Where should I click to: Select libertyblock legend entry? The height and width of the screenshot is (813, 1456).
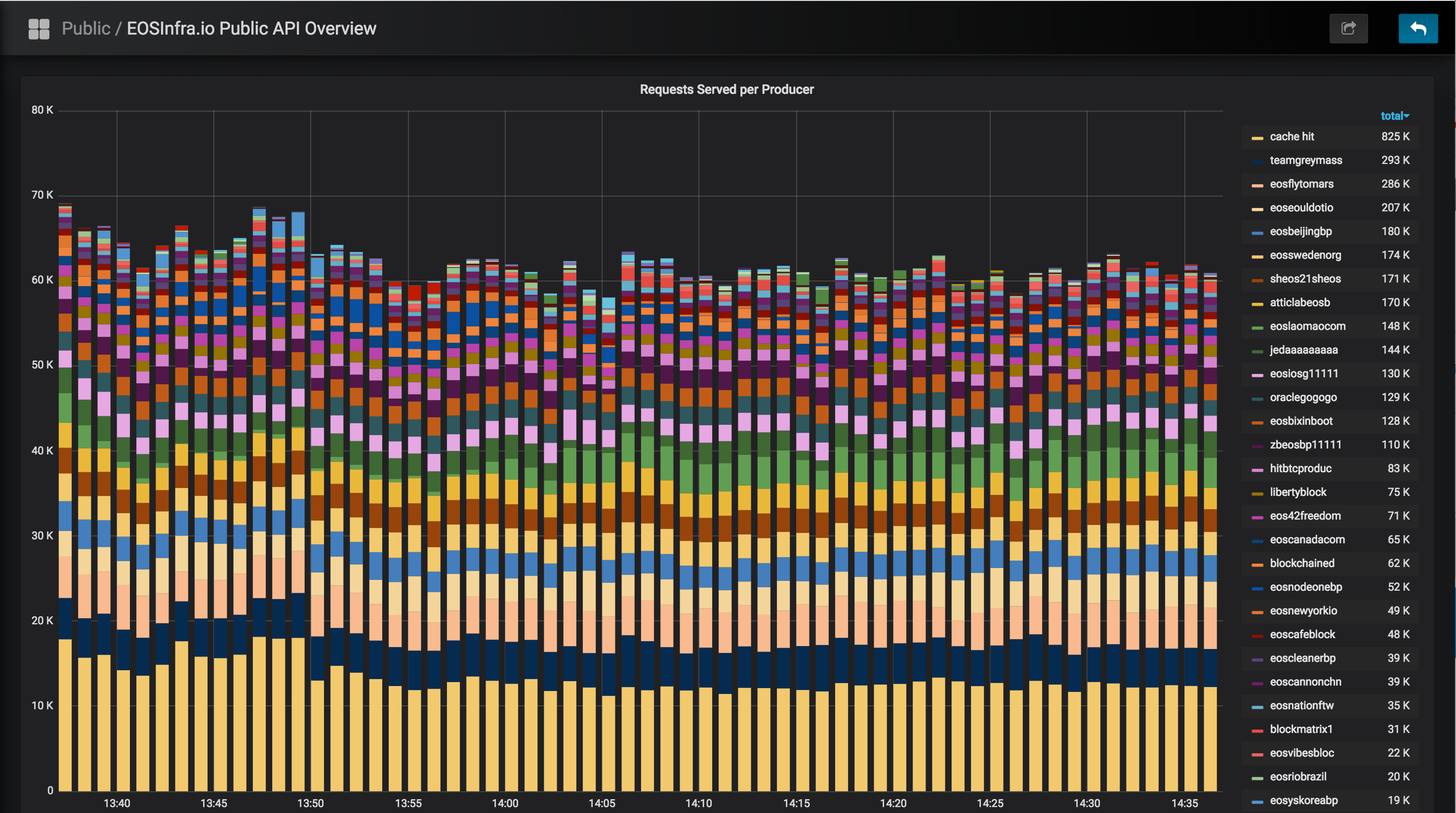click(x=1298, y=492)
